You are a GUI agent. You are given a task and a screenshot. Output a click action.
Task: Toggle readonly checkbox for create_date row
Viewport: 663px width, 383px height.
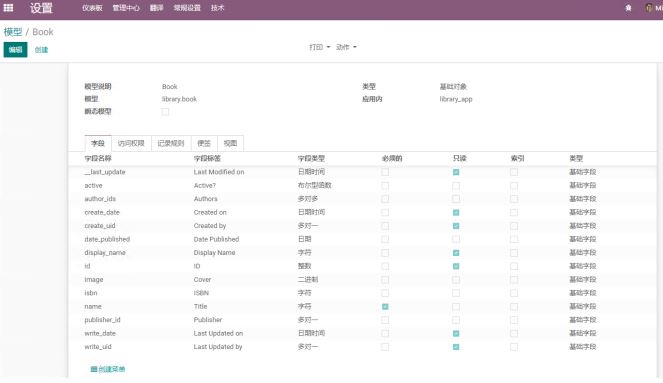tap(456, 212)
